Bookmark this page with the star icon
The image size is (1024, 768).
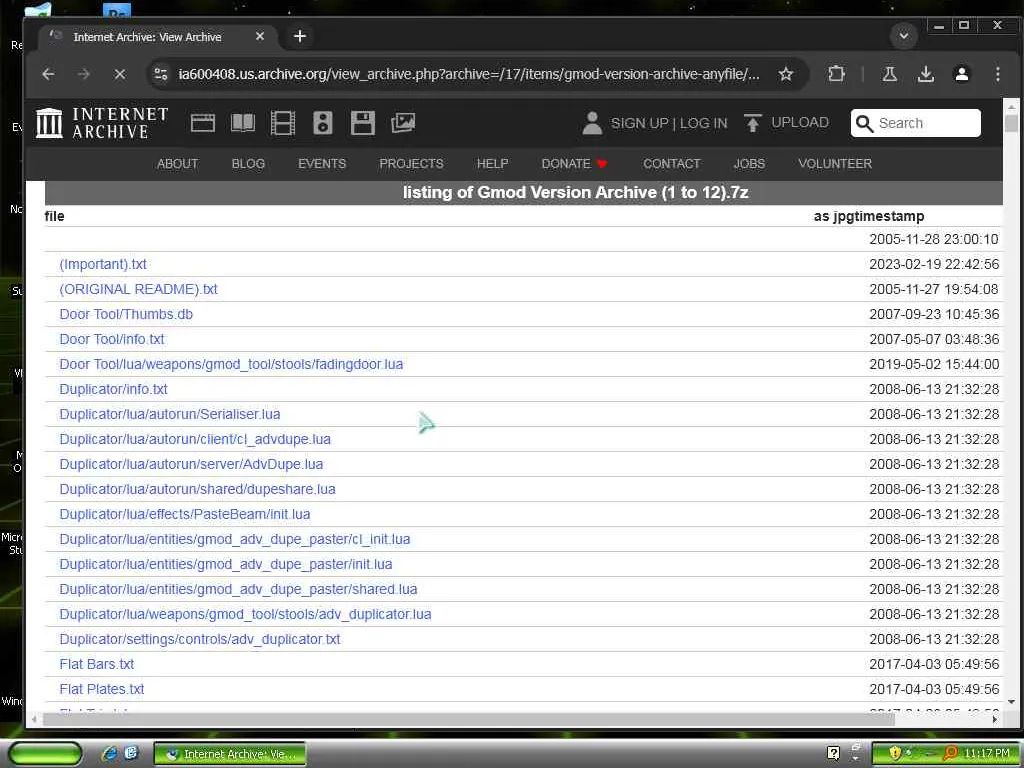[786, 74]
